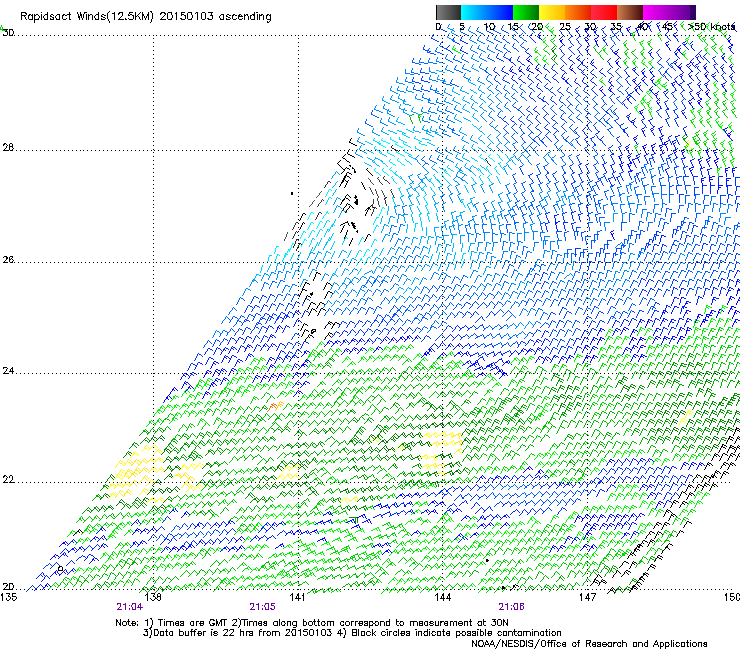Click the latitude label '24'

[8, 371]
